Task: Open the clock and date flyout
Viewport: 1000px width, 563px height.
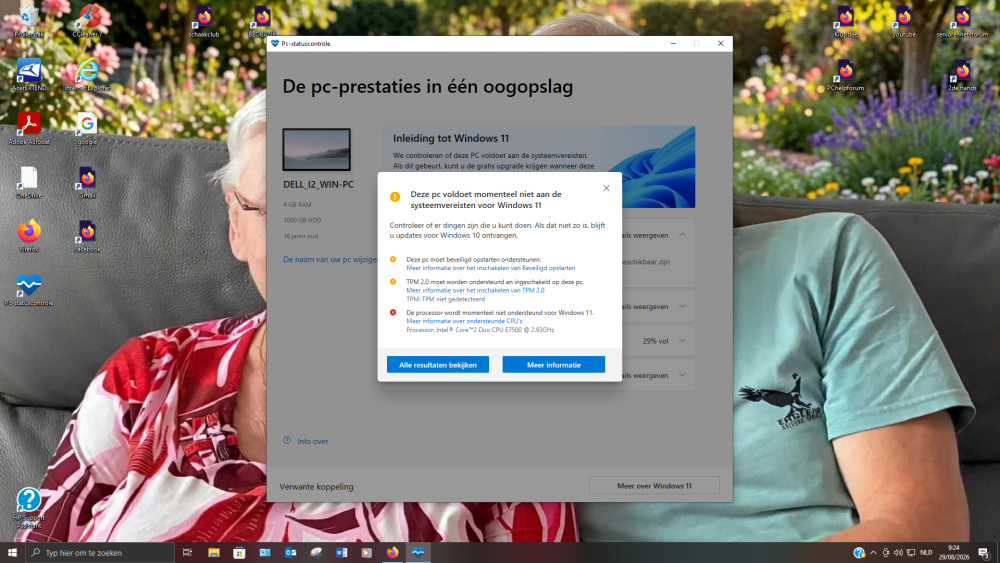Action: [x=953, y=553]
